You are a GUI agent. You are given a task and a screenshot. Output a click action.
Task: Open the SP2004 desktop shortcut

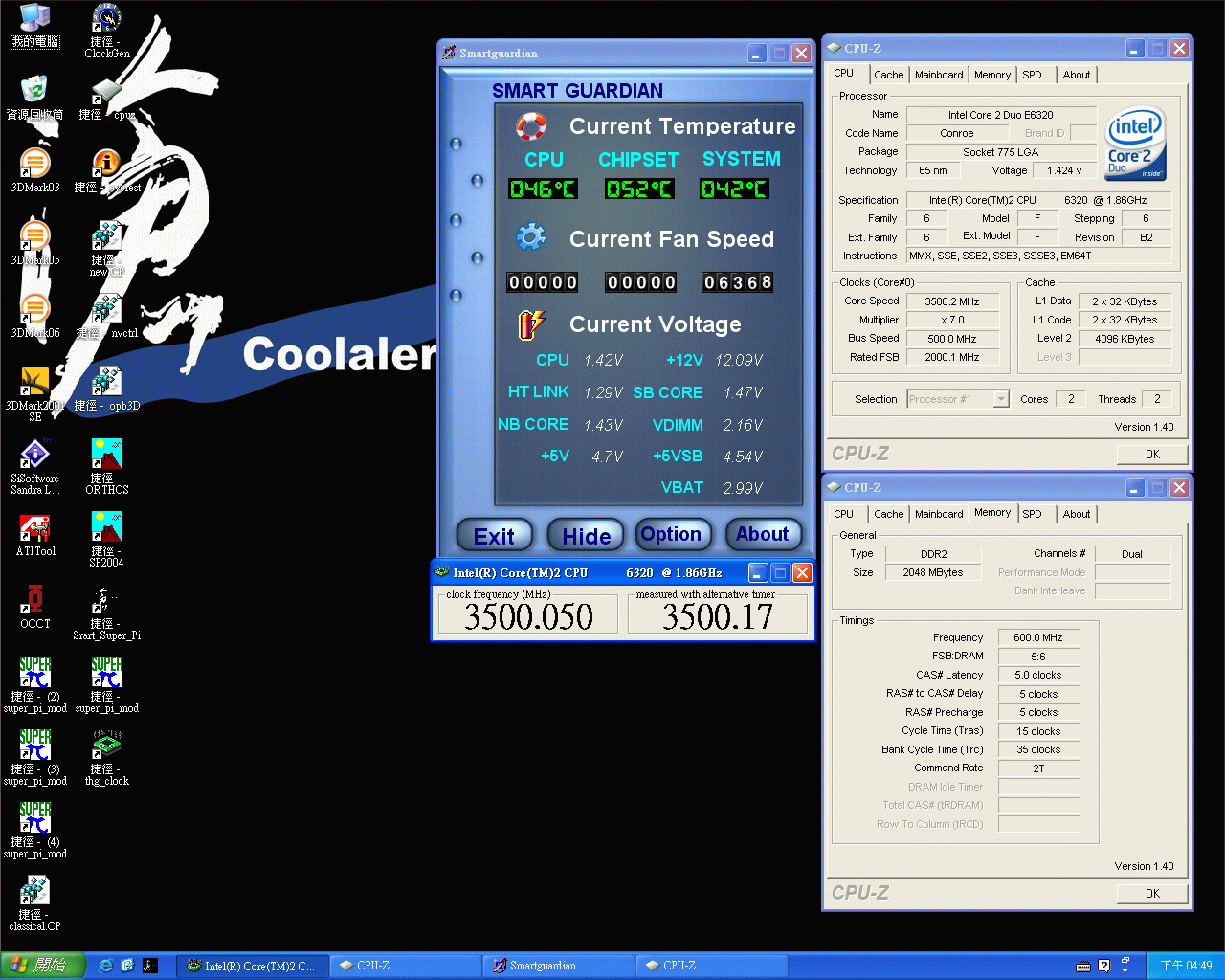click(x=106, y=540)
